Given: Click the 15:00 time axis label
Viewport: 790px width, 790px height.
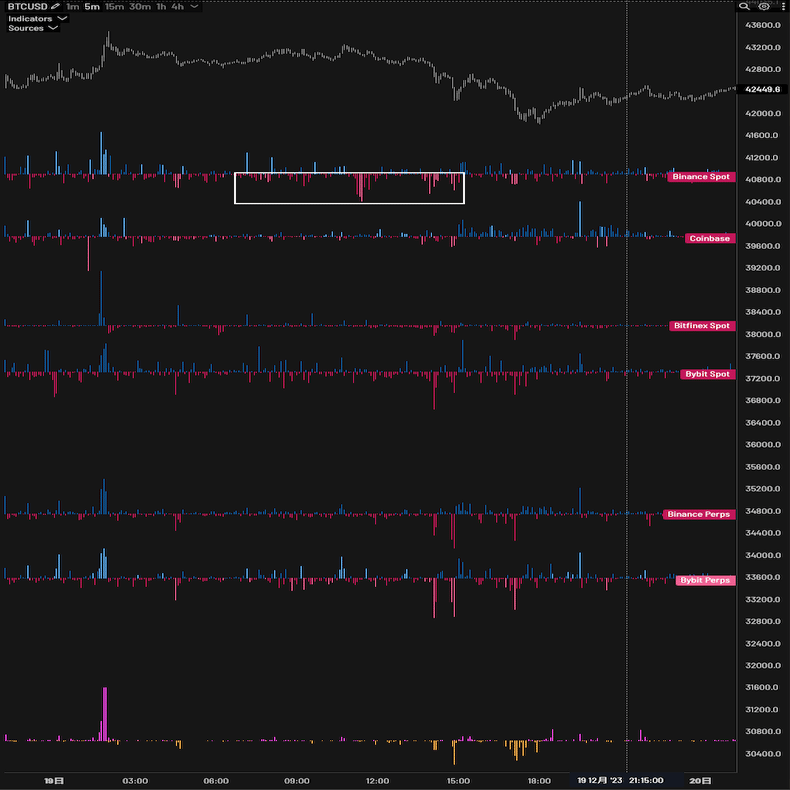Looking at the screenshot, I should [458, 781].
